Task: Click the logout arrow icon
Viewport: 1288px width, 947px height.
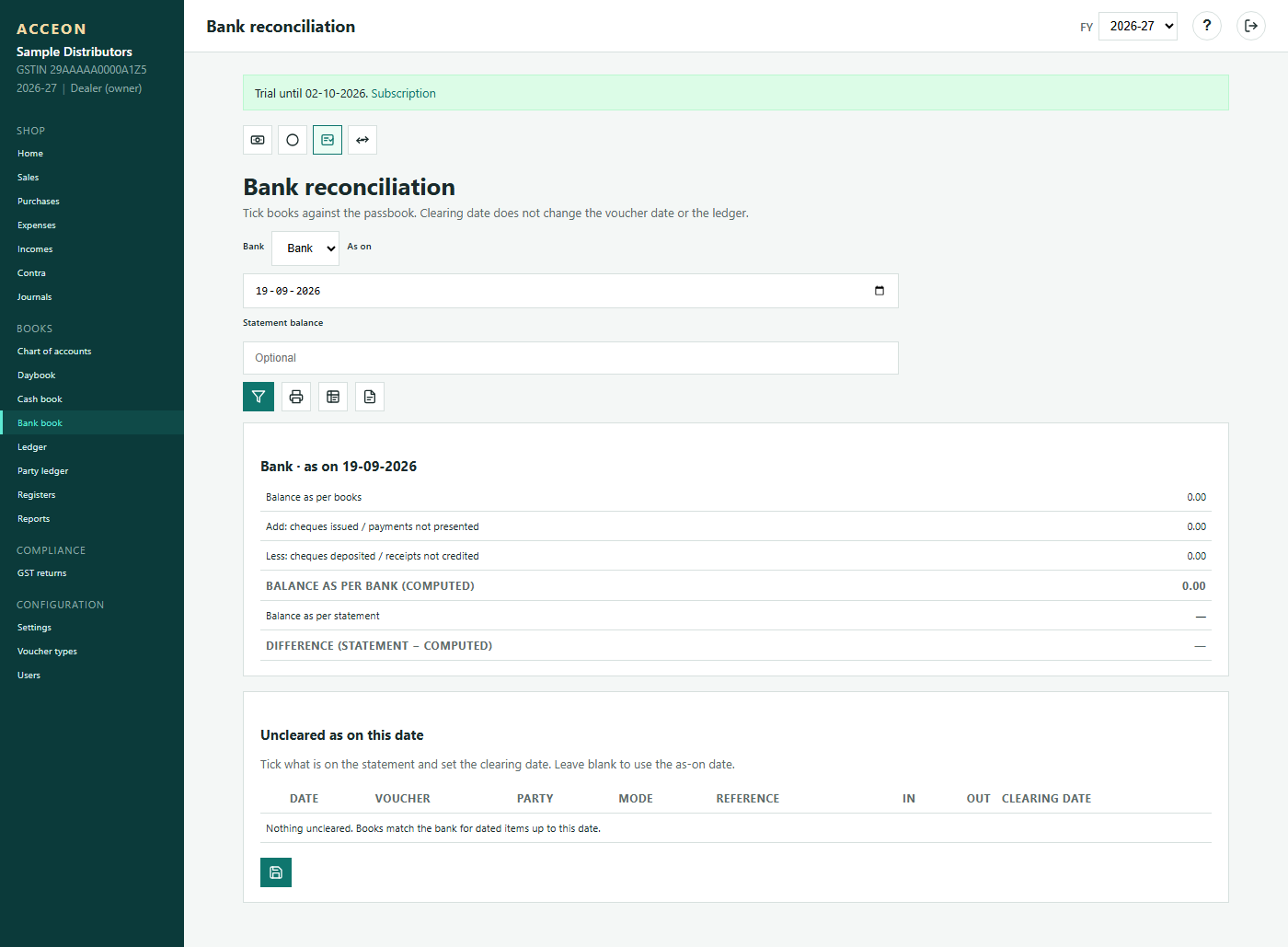Action: point(1251,26)
